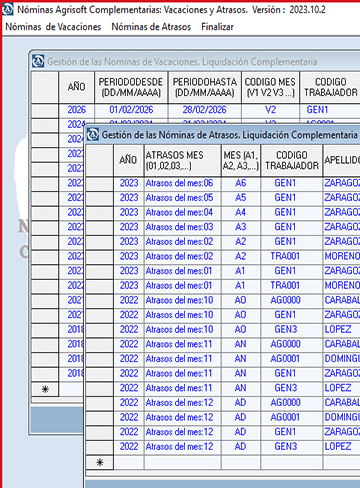Click ATRASOS MES column header
360x488 pixels.
pyautogui.click(x=182, y=160)
